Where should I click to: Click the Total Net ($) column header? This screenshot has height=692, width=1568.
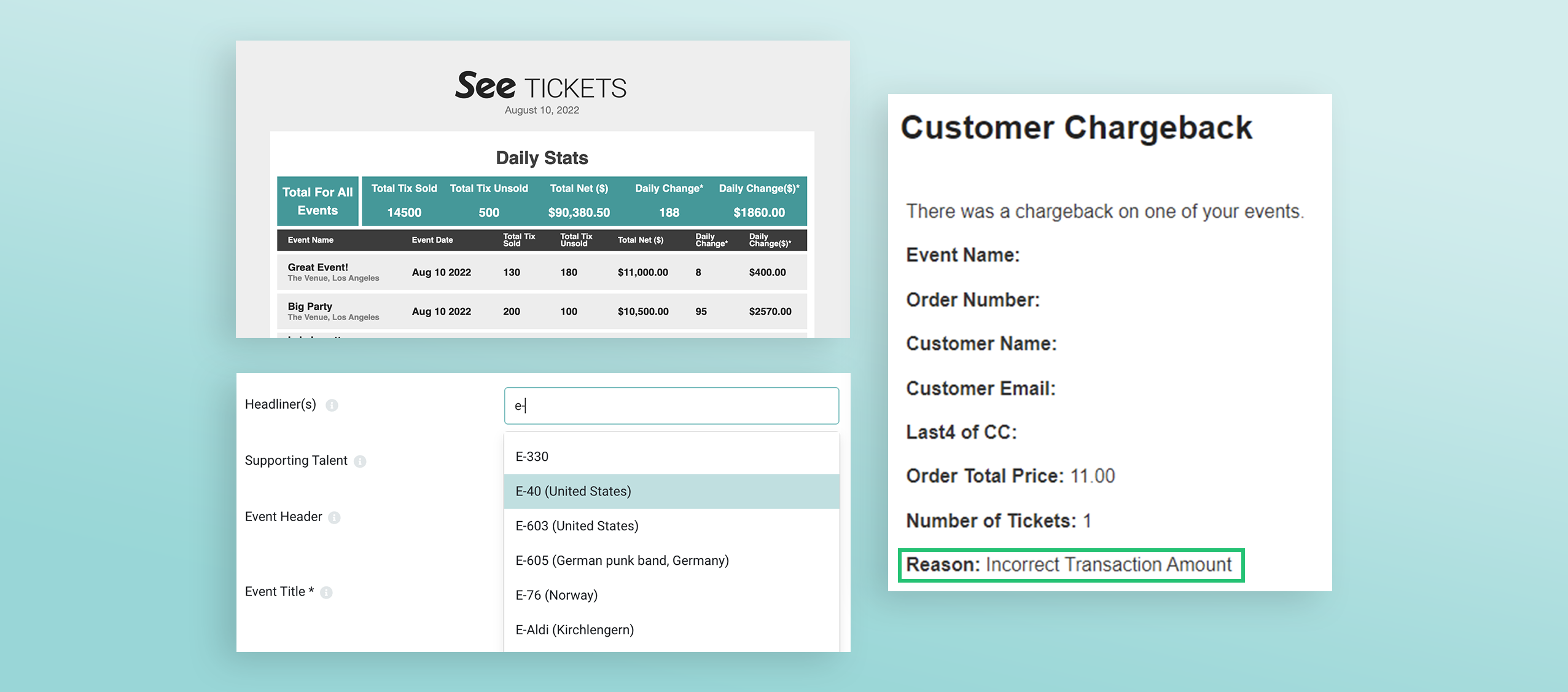641,240
